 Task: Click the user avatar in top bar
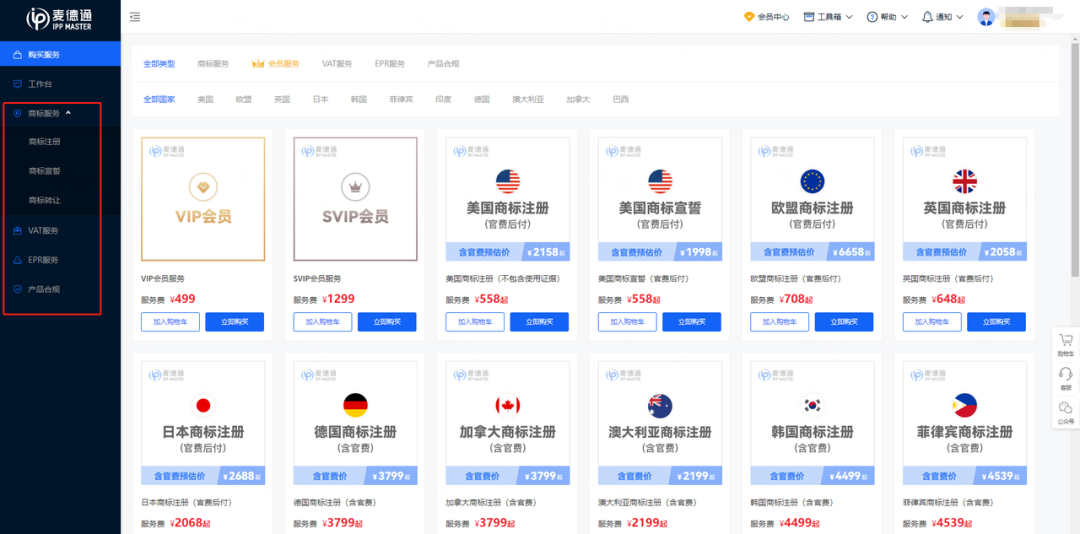coord(987,17)
